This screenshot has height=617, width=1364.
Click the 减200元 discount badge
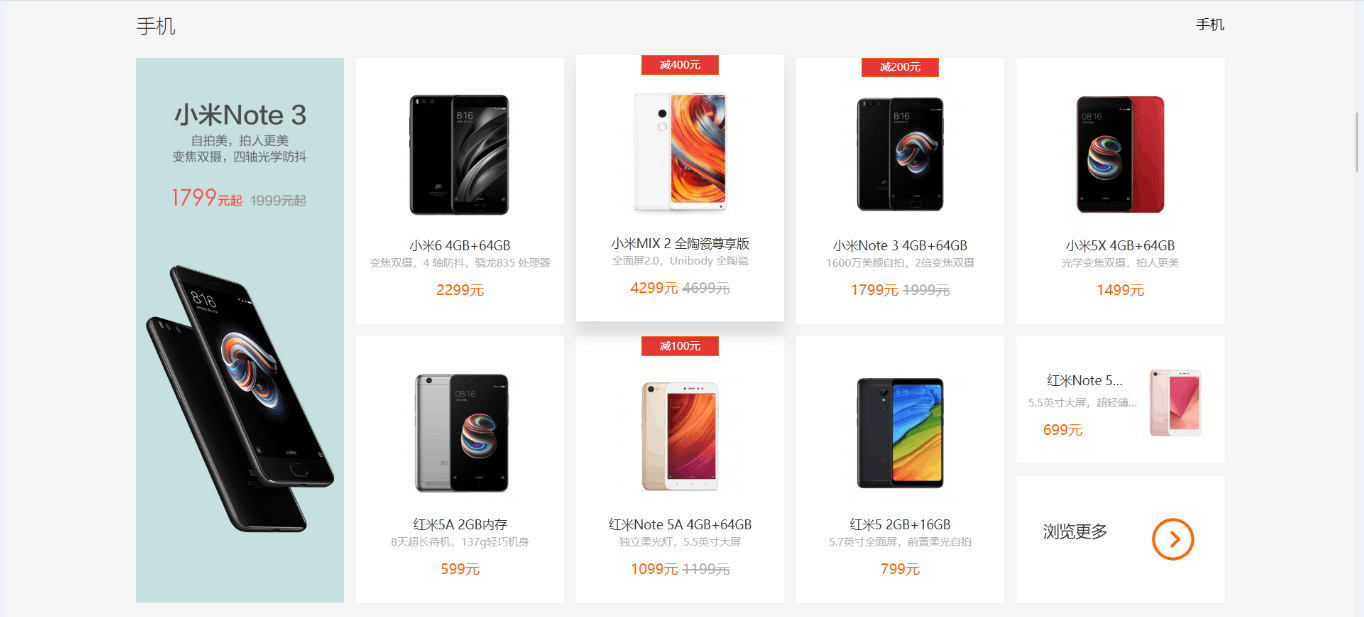[900, 67]
